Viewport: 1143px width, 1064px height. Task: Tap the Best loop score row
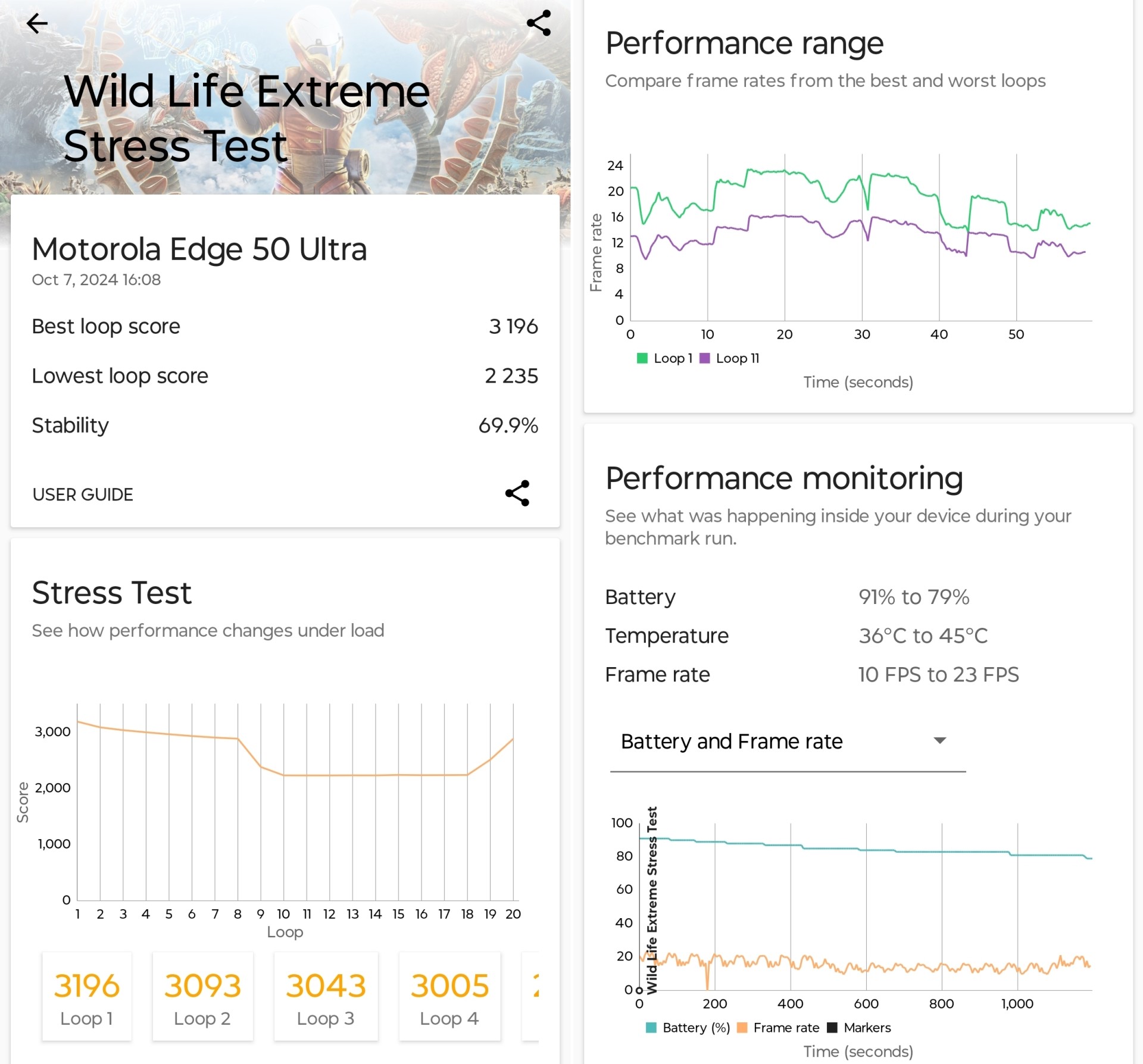(285, 326)
